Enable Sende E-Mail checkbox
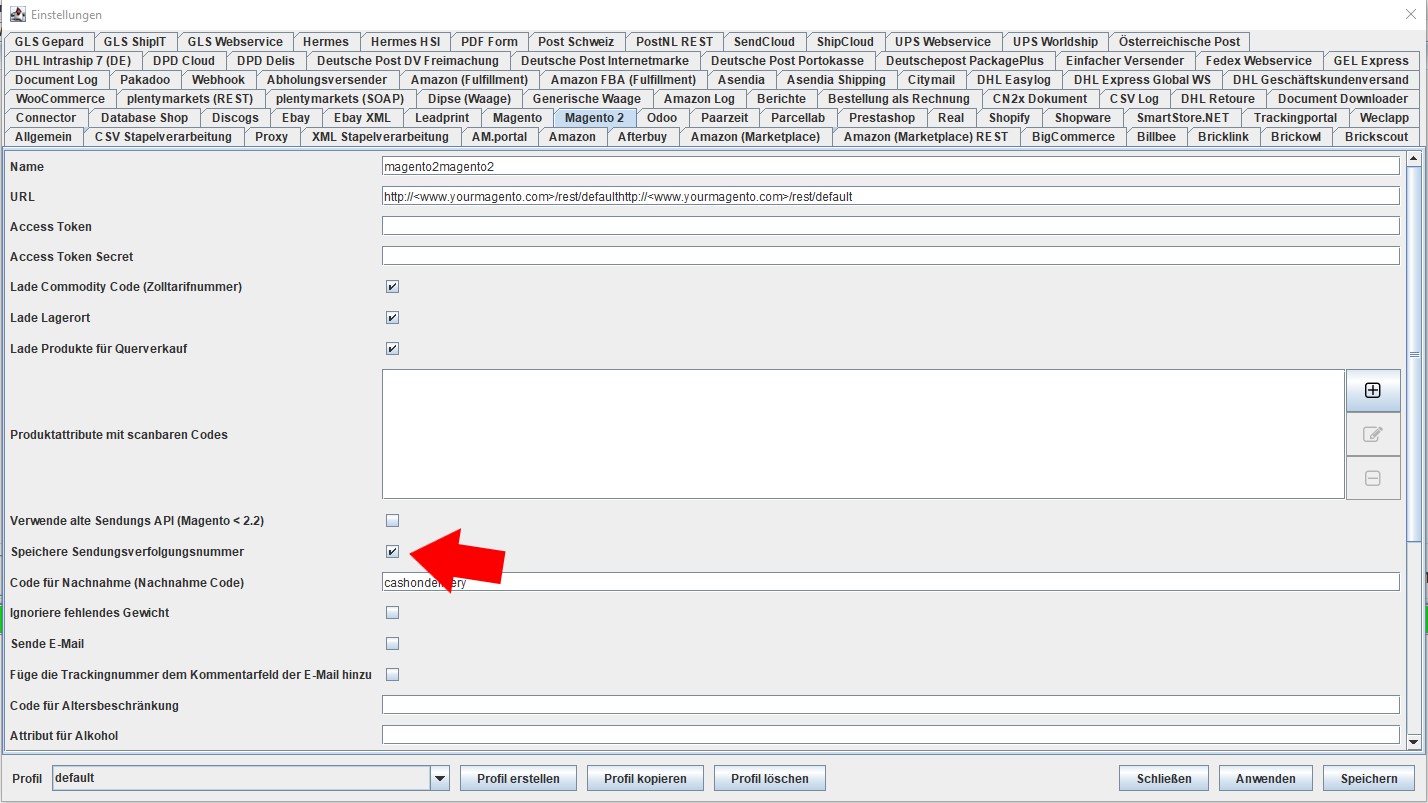Screen dimensions: 1428x803 point(392,644)
